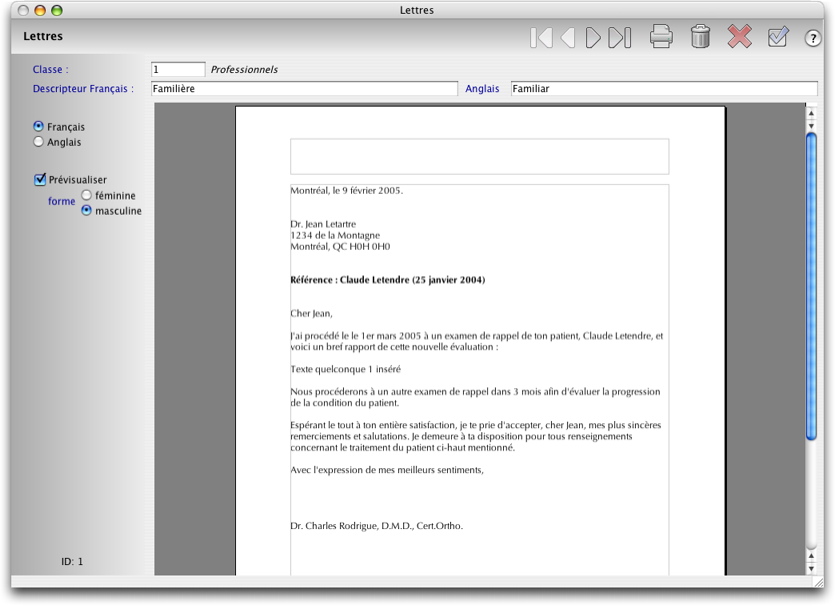Screen dimensions: 835x606
Task: Print the letter with printer icon
Action: (661, 37)
